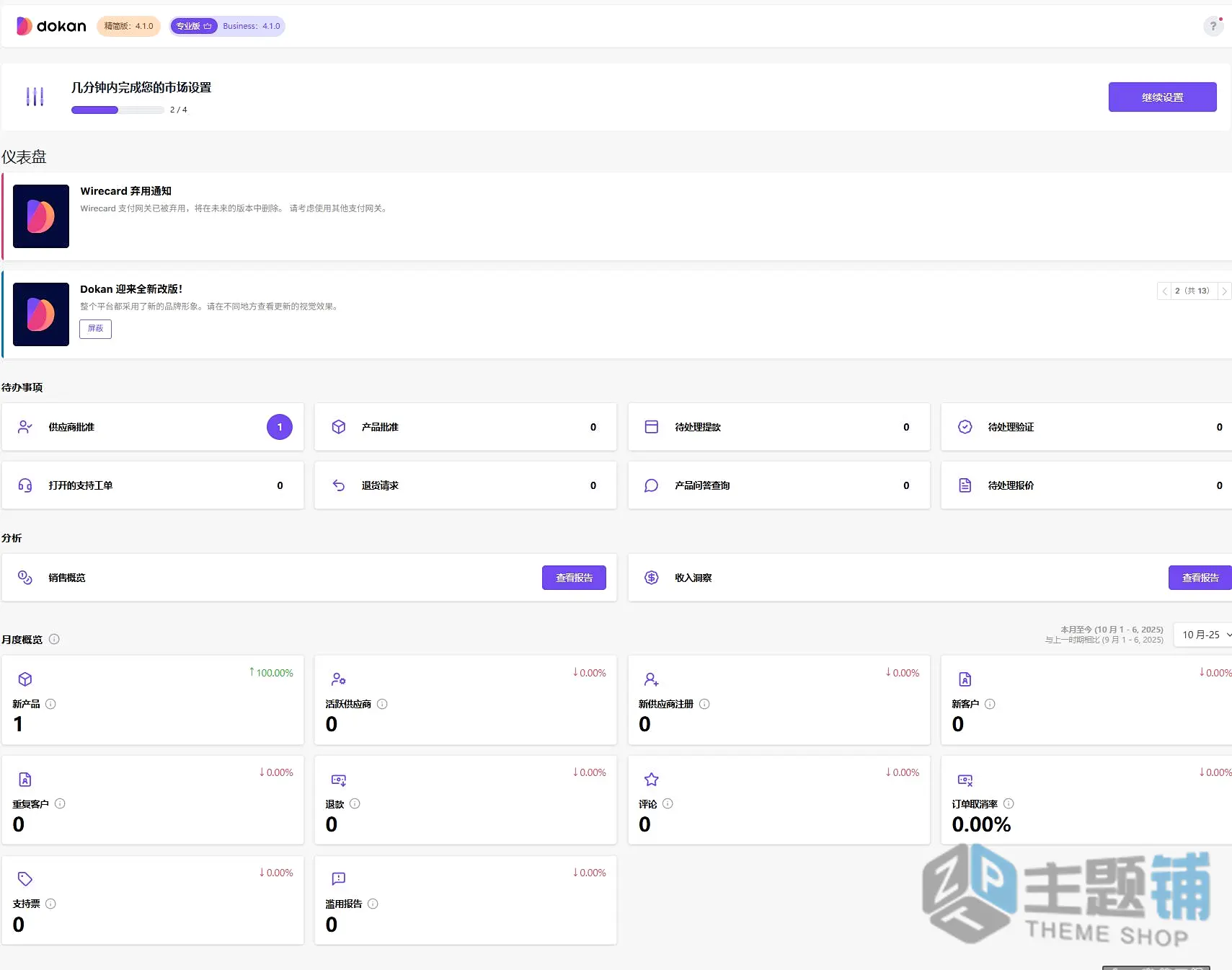Show info tooltip beside 评论
Screen dimensions: 1232x970
pos(668,803)
